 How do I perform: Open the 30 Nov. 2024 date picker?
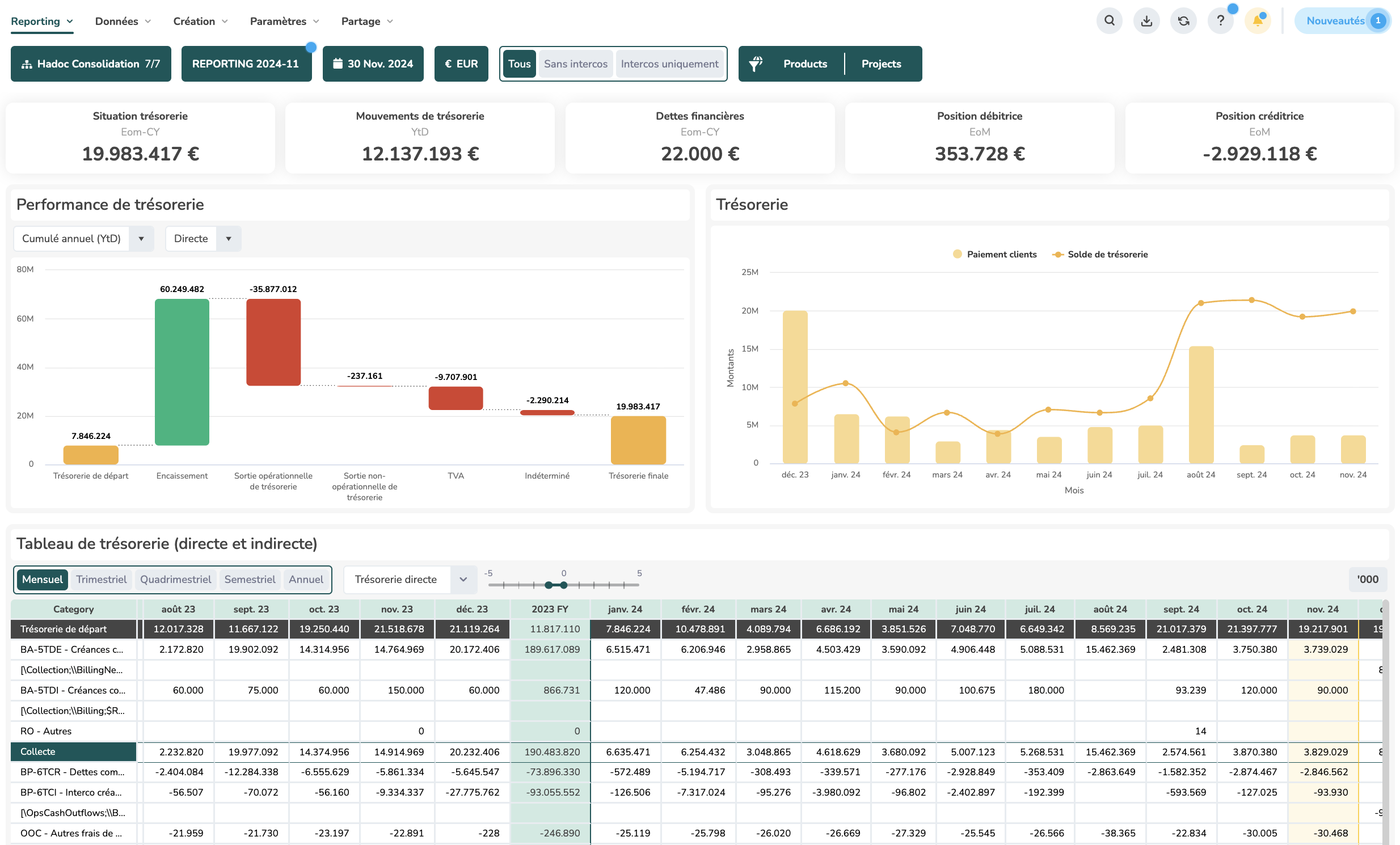(x=373, y=64)
